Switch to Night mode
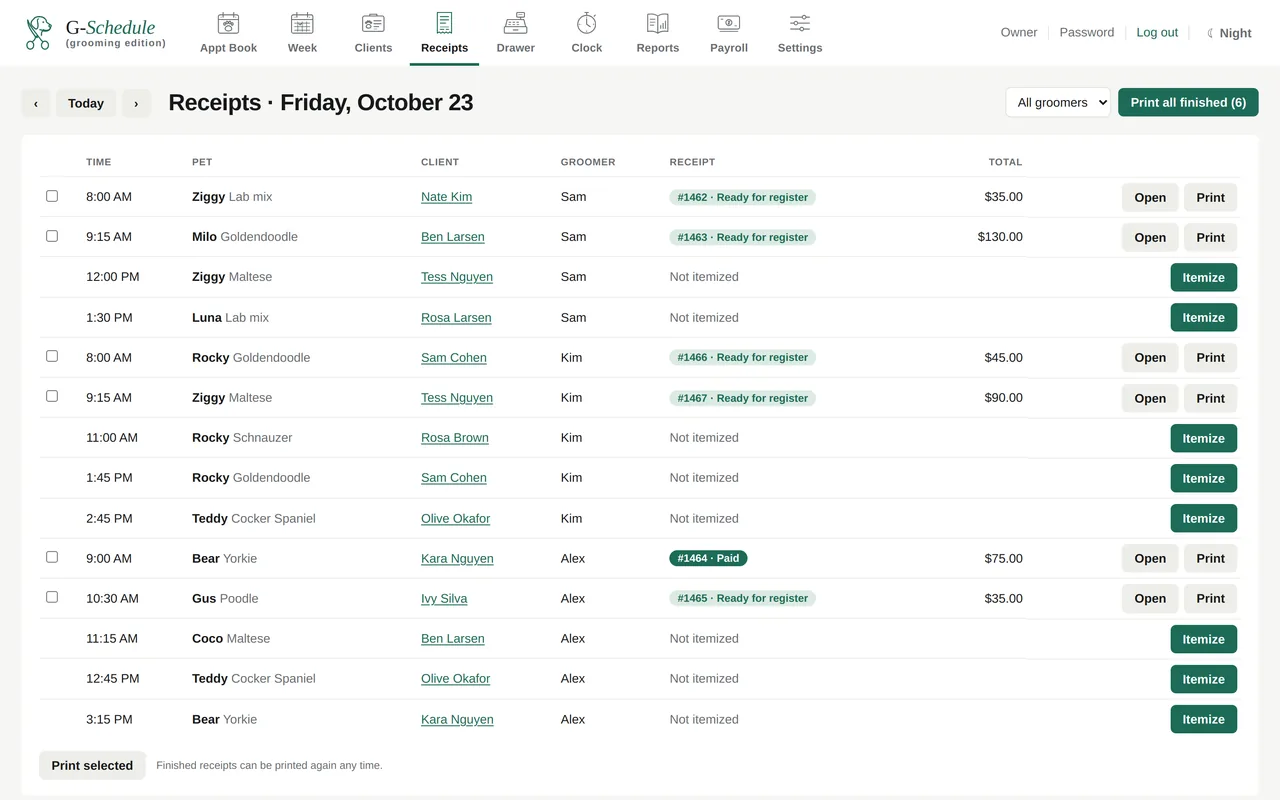This screenshot has width=1280, height=800. (x=1229, y=33)
